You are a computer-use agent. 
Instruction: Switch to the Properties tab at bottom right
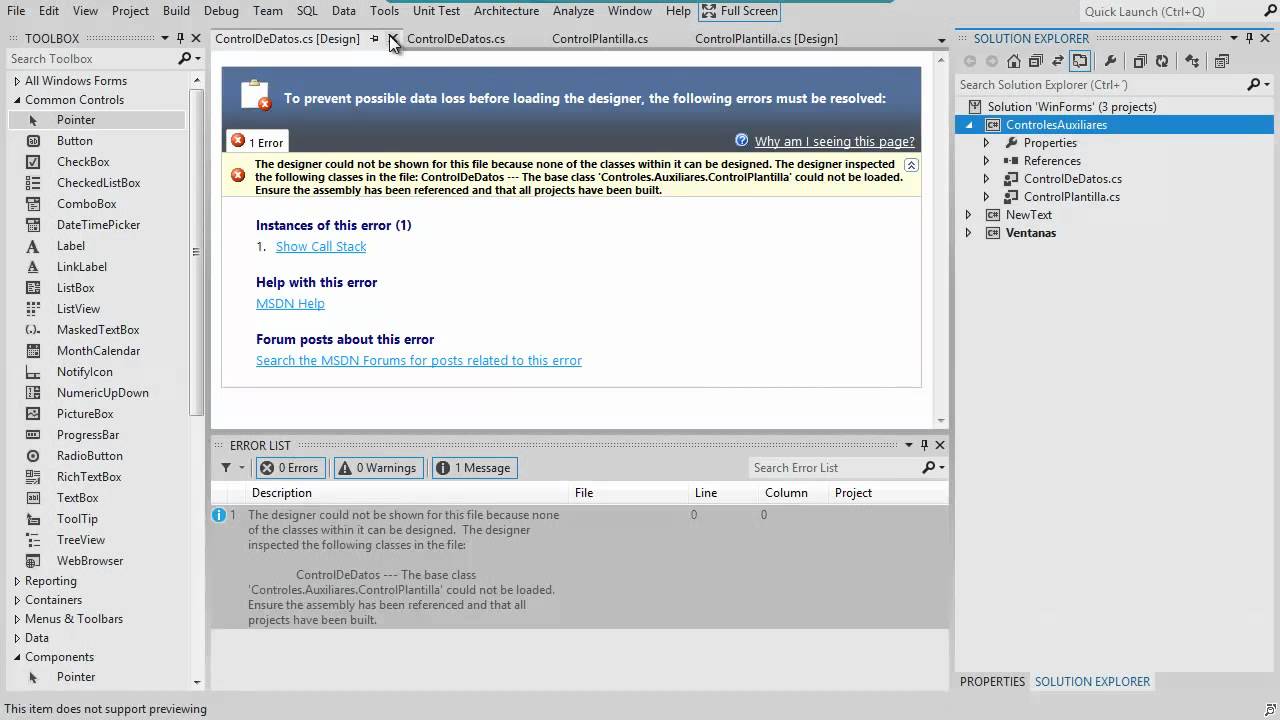(x=992, y=682)
